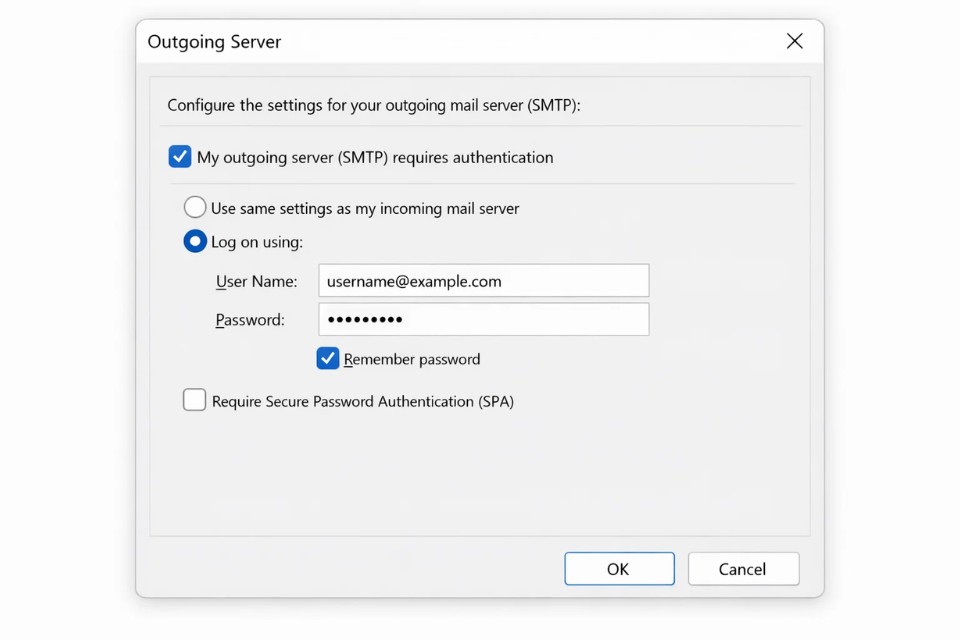The image size is (960, 640).
Task: Click the Remember password label text
Action: [x=412, y=358]
